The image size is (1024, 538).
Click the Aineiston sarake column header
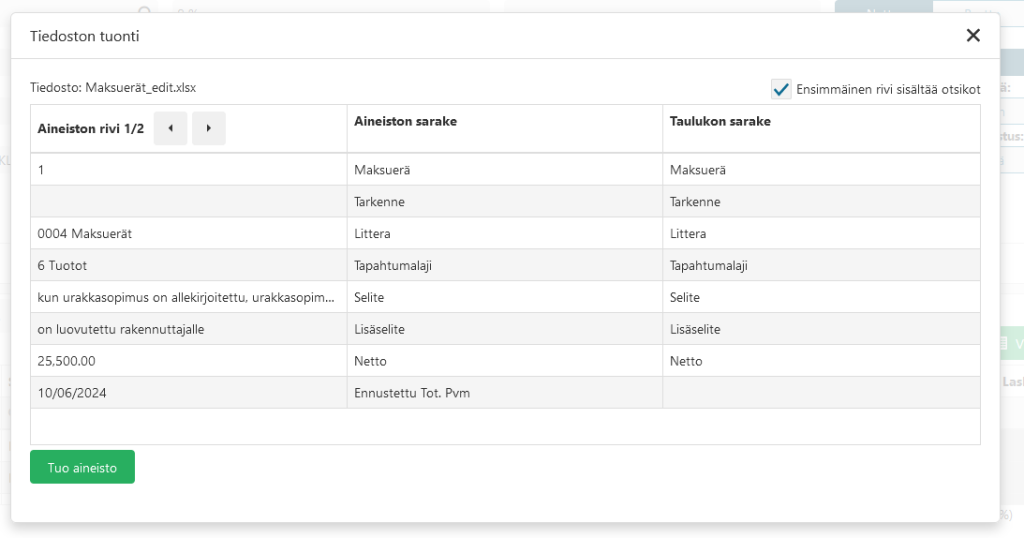(405, 121)
